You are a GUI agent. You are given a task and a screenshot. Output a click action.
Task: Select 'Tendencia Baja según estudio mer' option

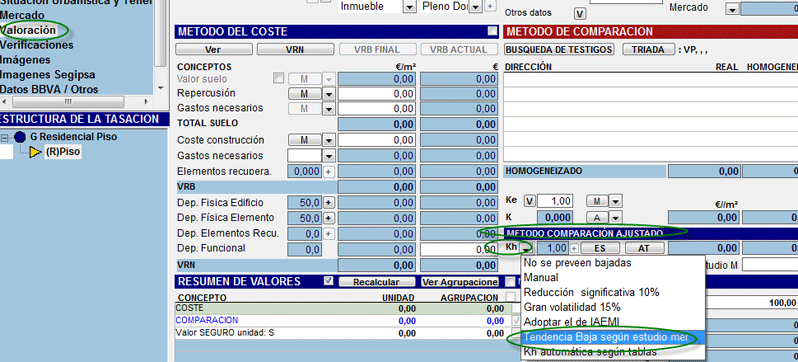612,337
